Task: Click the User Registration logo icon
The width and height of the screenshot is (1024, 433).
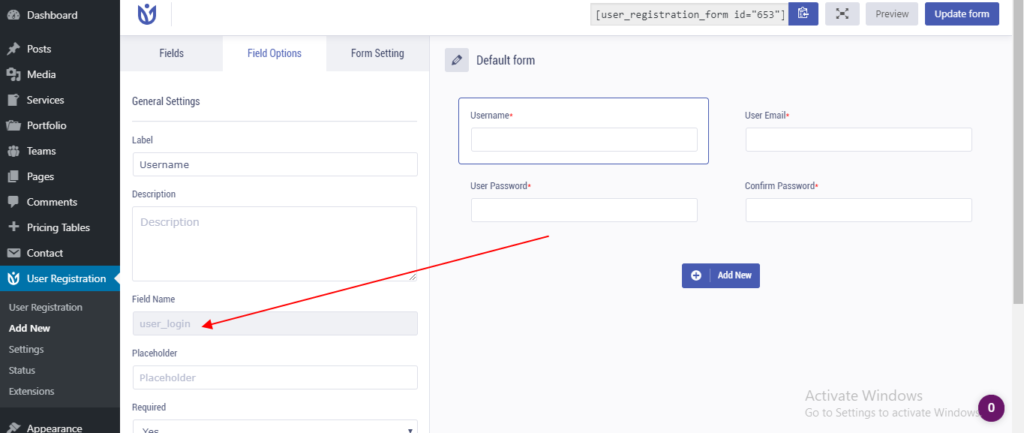Action: click(147, 14)
